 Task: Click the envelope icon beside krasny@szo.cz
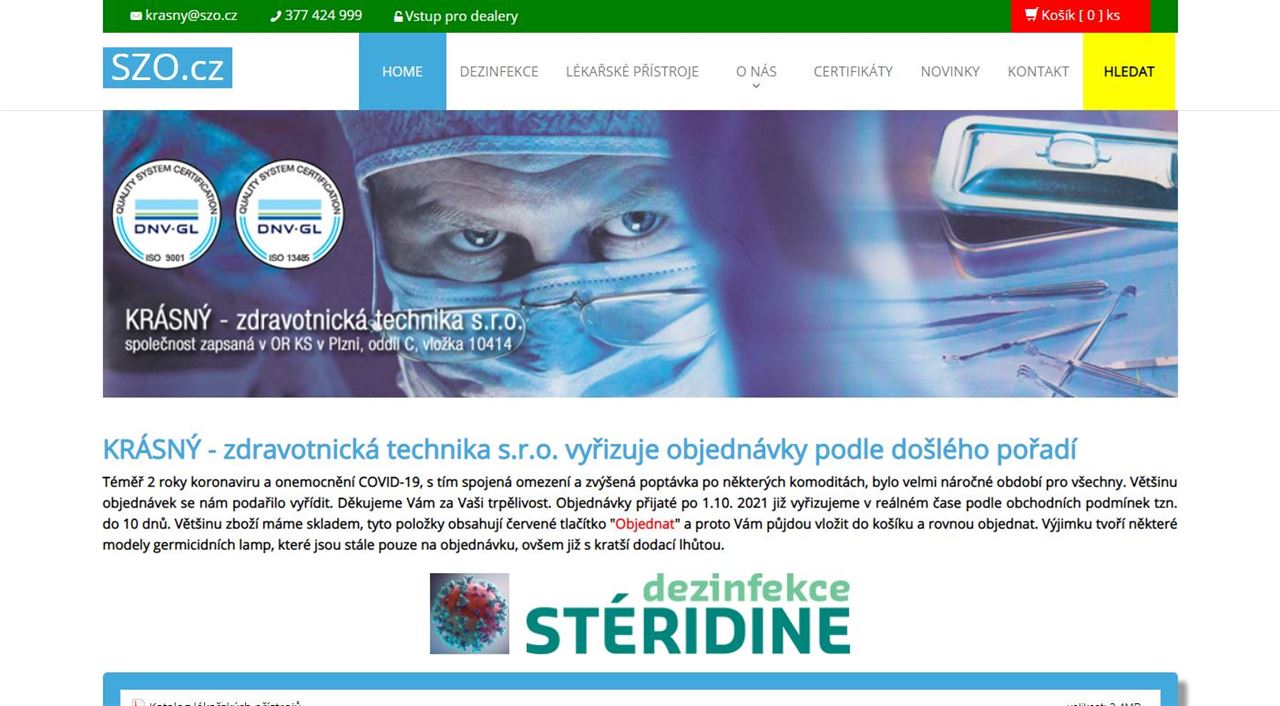(x=136, y=16)
